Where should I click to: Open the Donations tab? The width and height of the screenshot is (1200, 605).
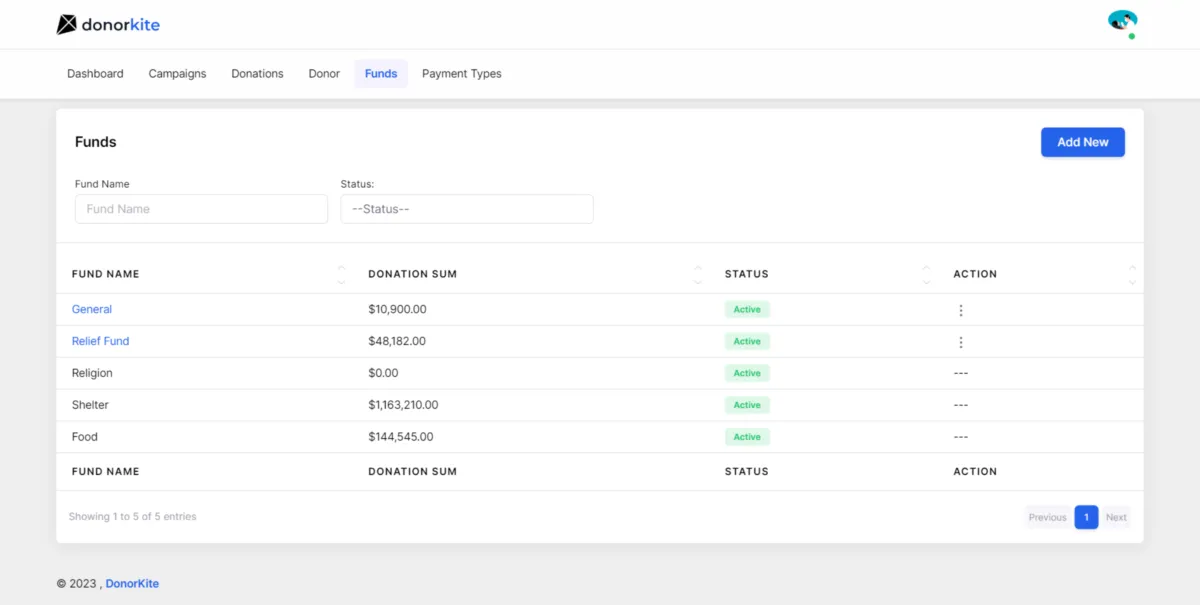[x=257, y=74]
